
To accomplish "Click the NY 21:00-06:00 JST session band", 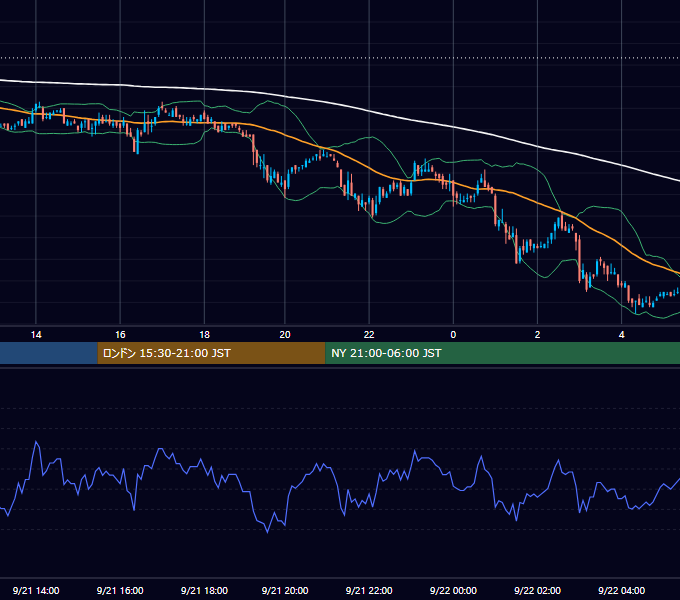I will coord(502,353).
